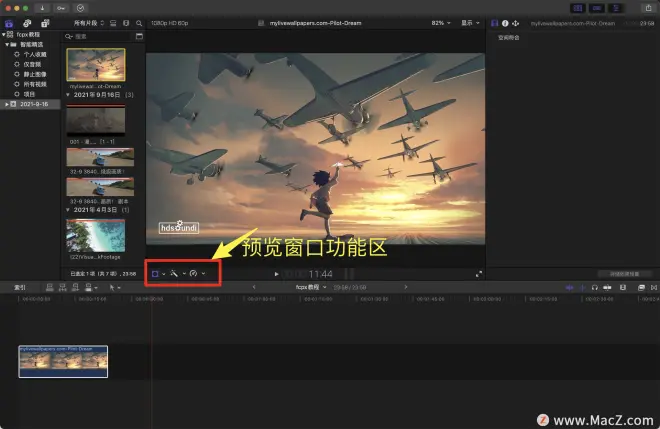Collapse the 智能精选 folder
The width and height of the screenshot is (660, 429).
7,44
